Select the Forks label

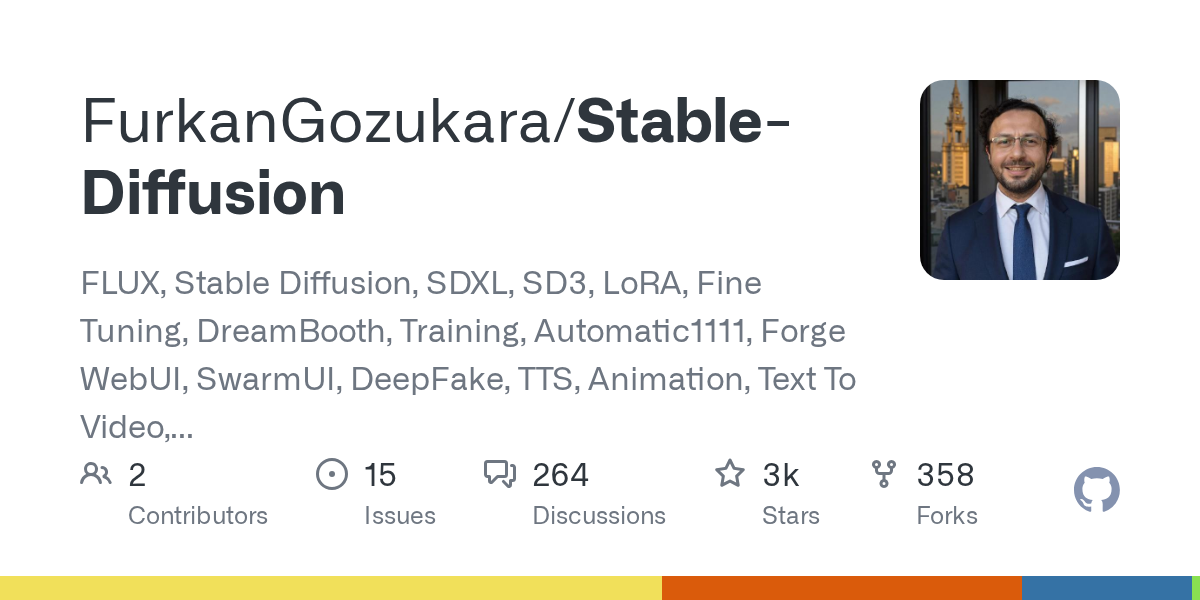pyautogui.click(x=947, y=516)
